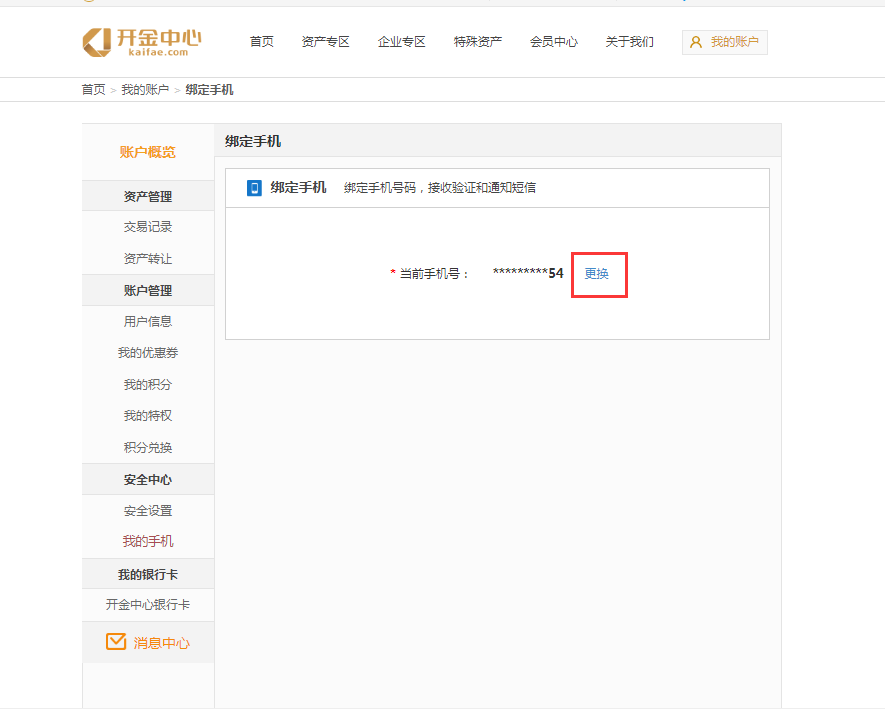Viewport: 885px width, 709px height.
Task: Click the 绑定手机 breadcrumb text
Action: pyautogui.click(x=209, y=90)
